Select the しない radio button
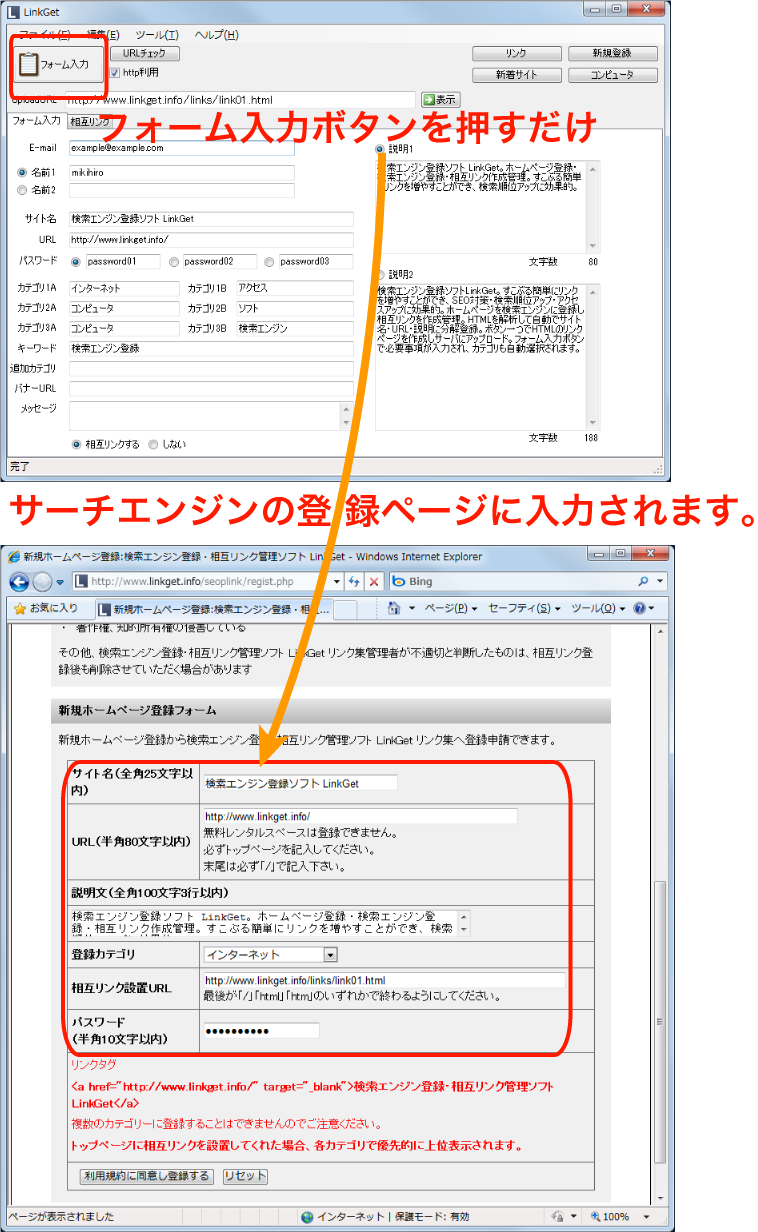Screen dimensions: 758x1232 (153, 444)
